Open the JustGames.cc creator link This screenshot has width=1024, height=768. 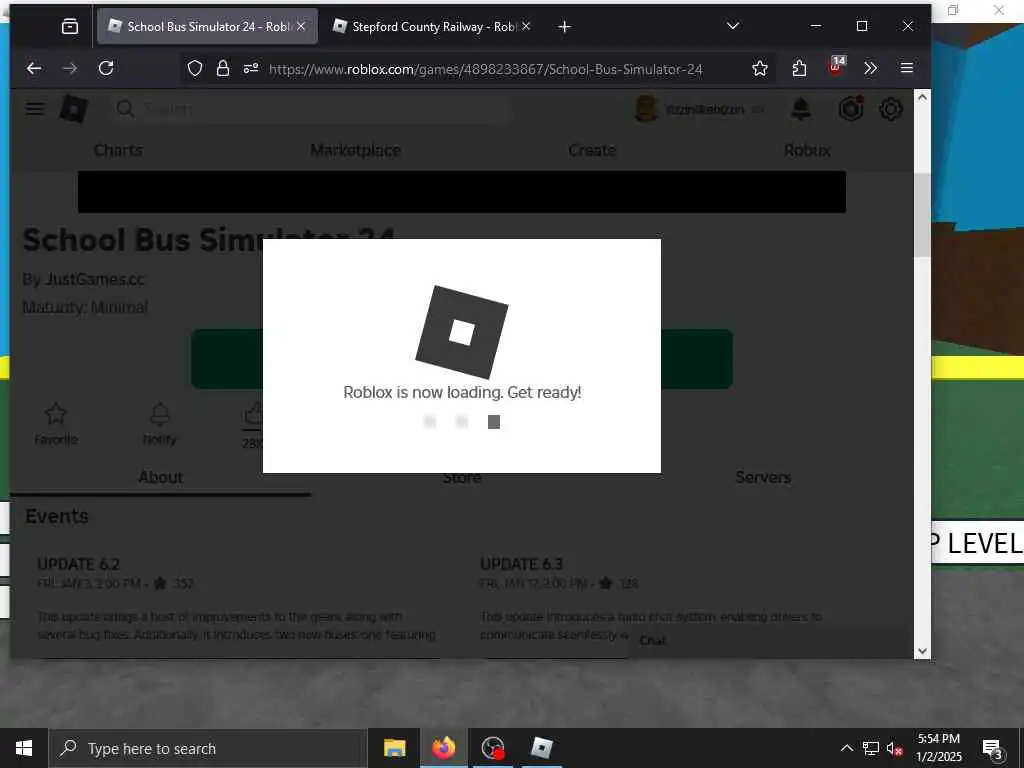[94, 280]
